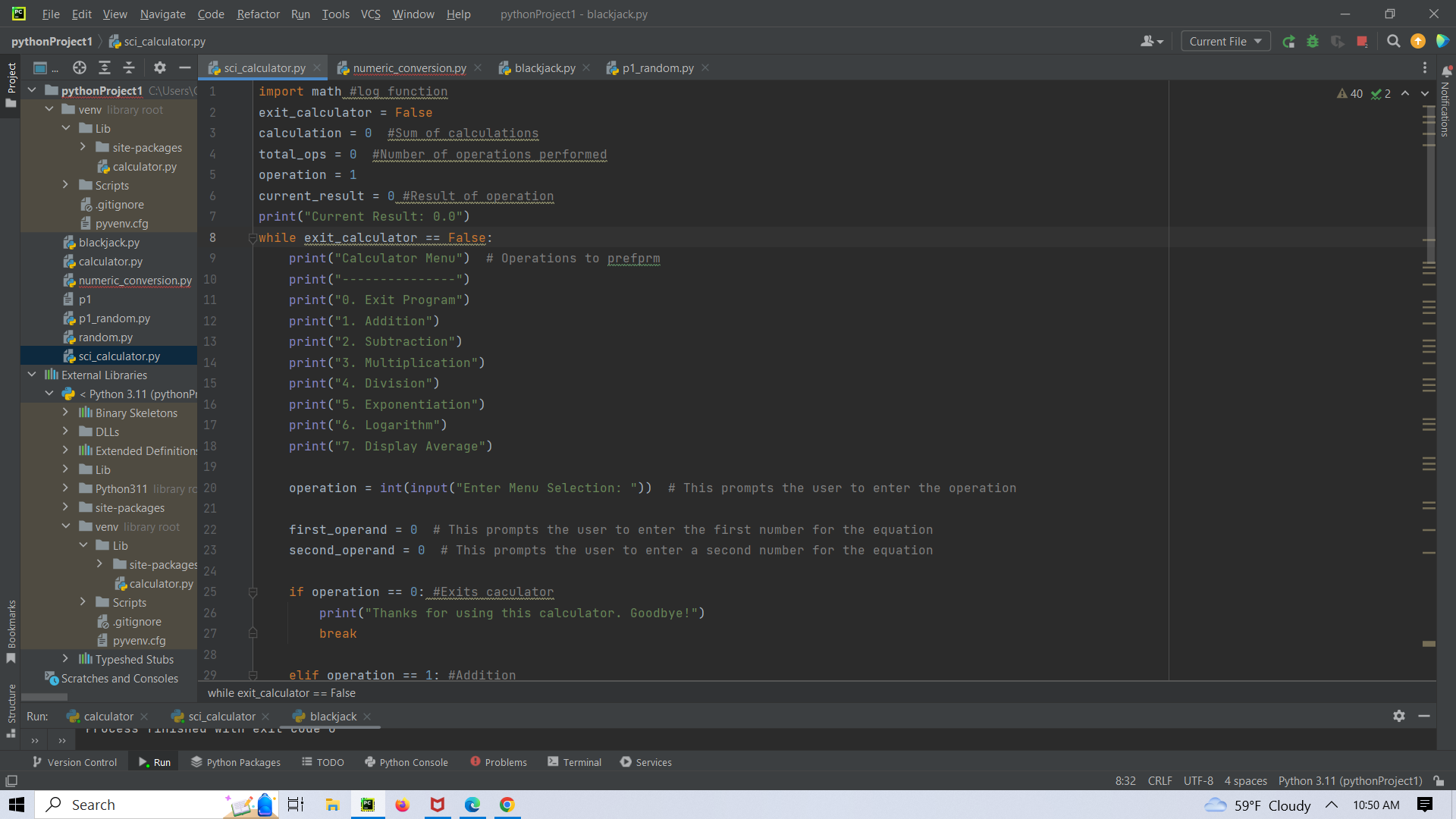Go to previous highlighted error arrow

[1405, 94]
